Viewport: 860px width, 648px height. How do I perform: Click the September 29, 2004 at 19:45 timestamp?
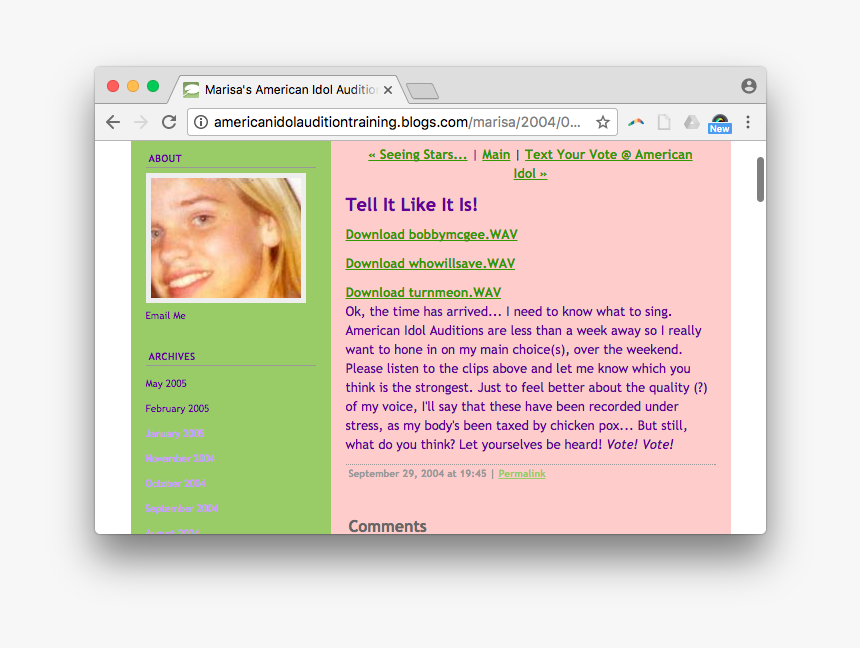click(x=417, y=474)
